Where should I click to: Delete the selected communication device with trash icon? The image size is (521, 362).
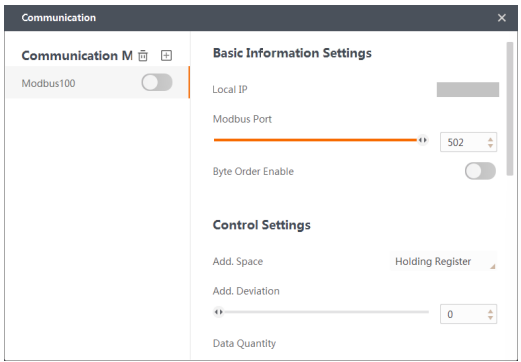coord(143,55)
